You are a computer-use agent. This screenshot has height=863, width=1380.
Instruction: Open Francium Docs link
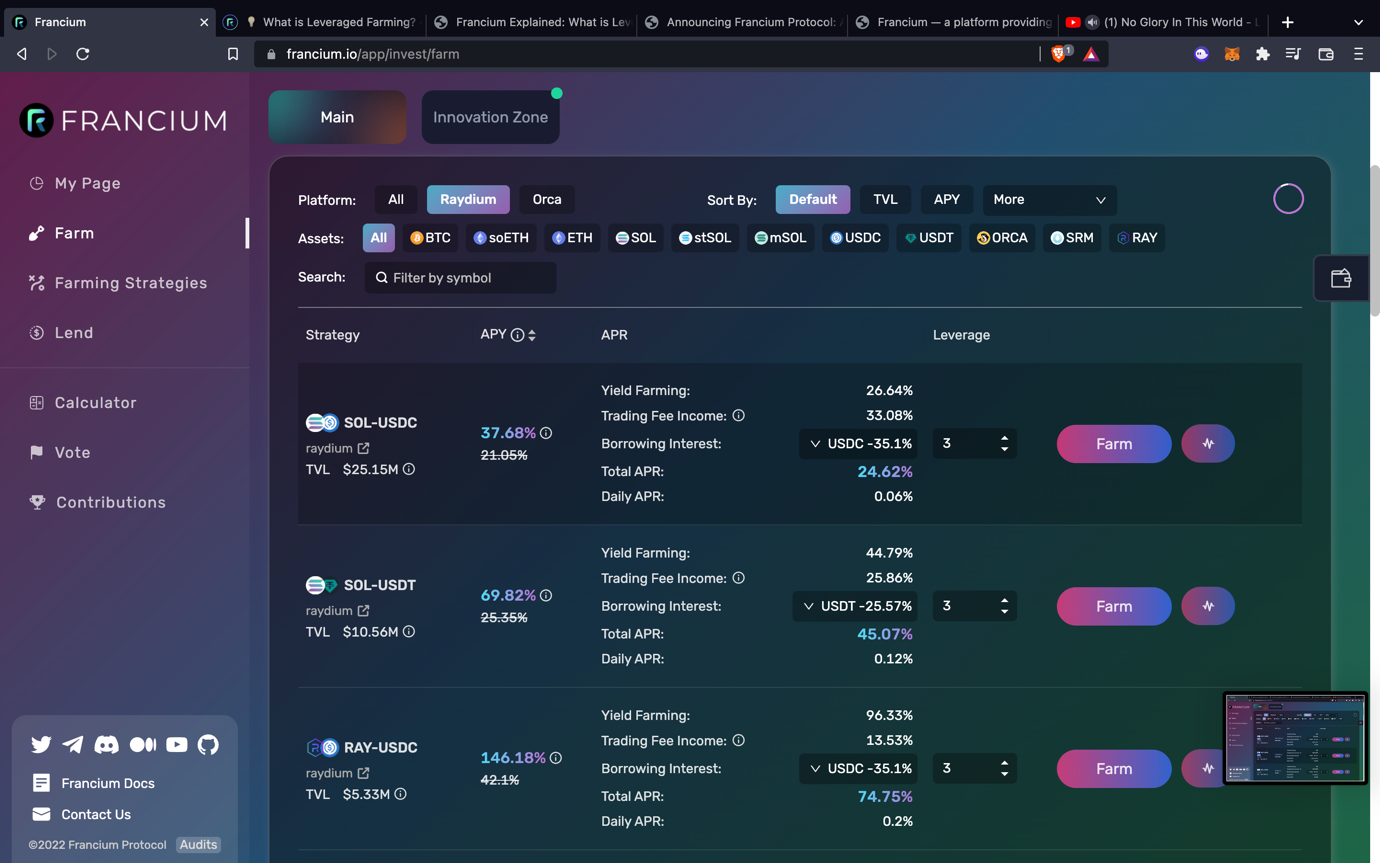(x=93, y=783)
